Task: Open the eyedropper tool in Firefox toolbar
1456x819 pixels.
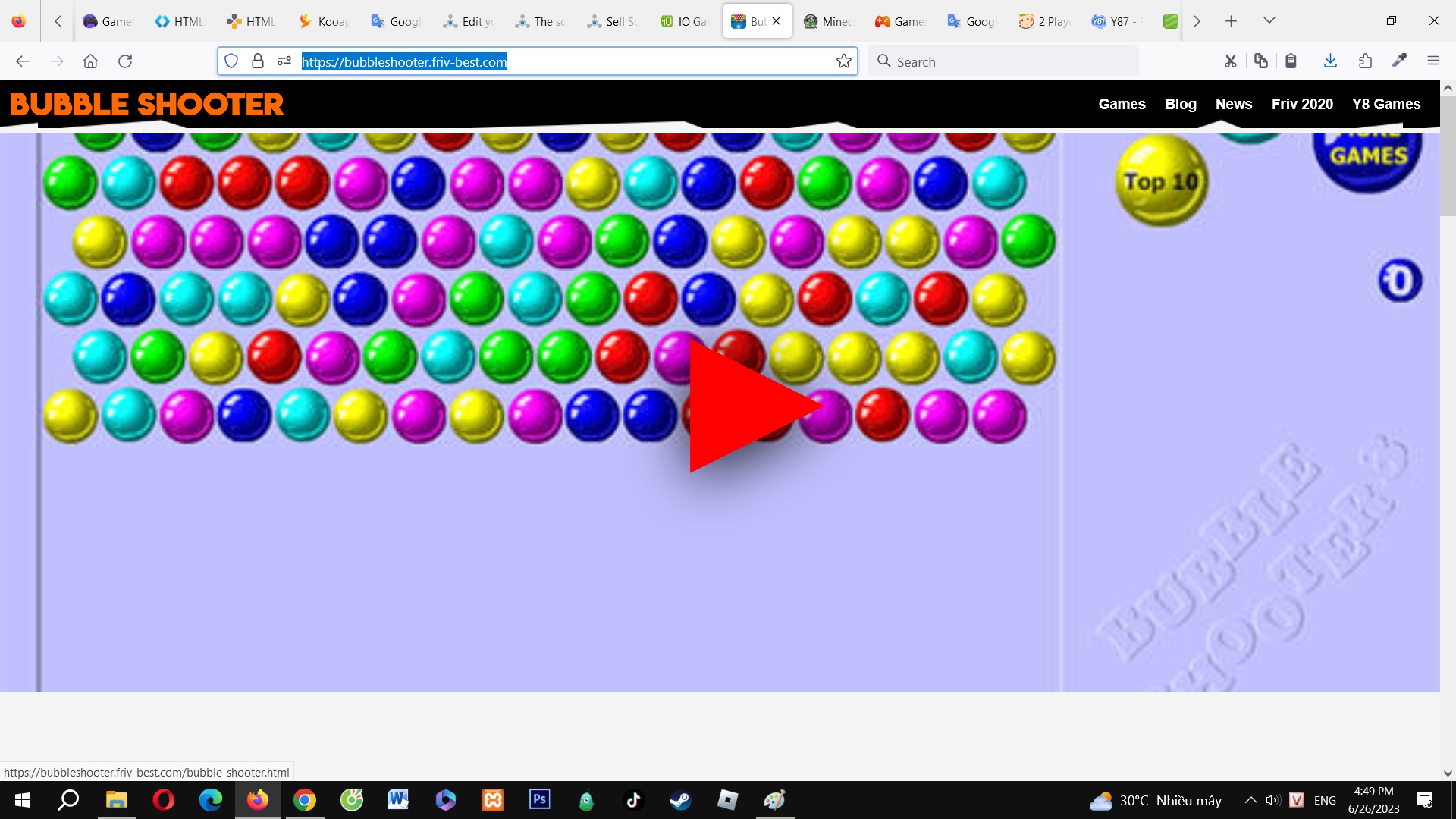Action: click(x=1399, y=61)
